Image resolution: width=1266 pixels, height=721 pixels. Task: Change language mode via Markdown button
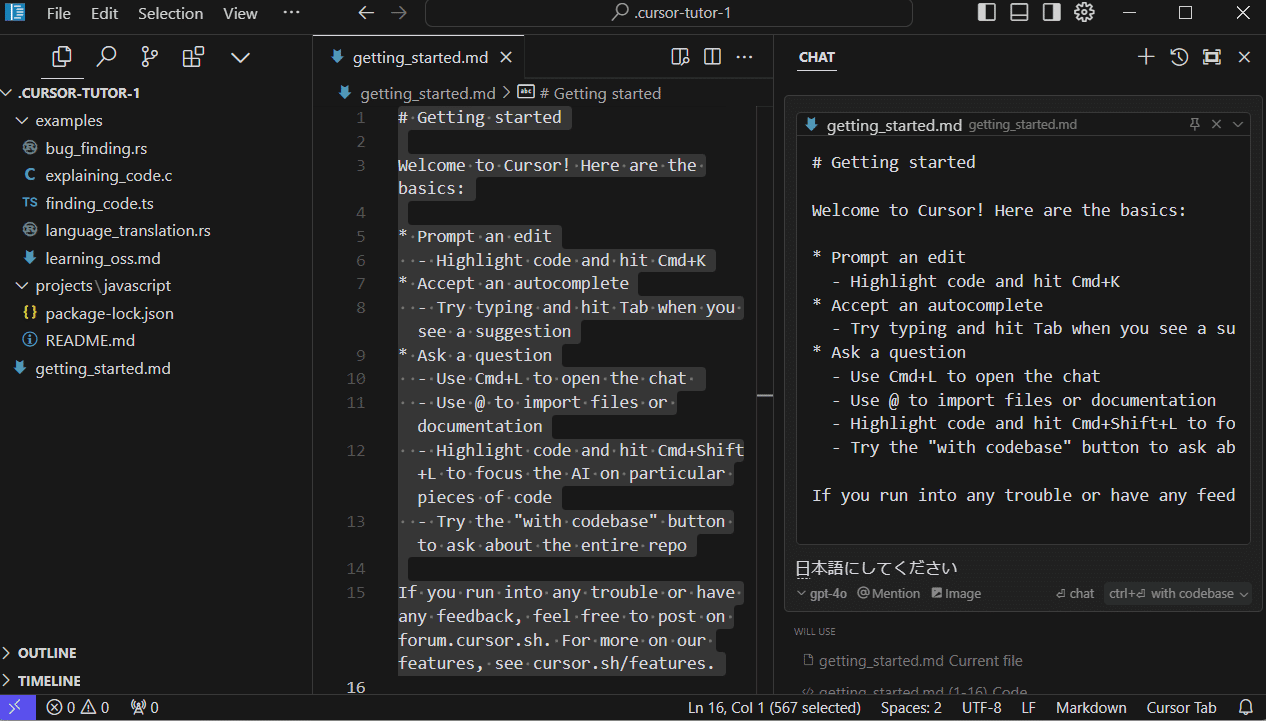[1091, 707]
